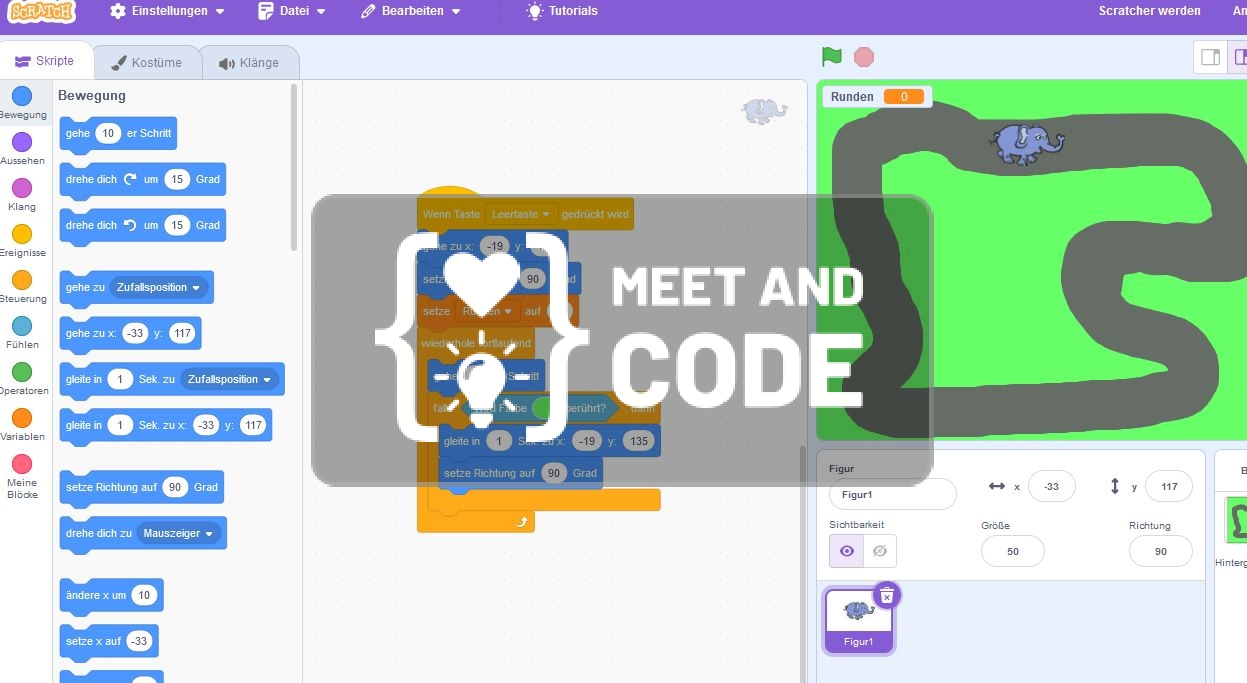Click the Bewegung heading in the block palette

point(92,96)
